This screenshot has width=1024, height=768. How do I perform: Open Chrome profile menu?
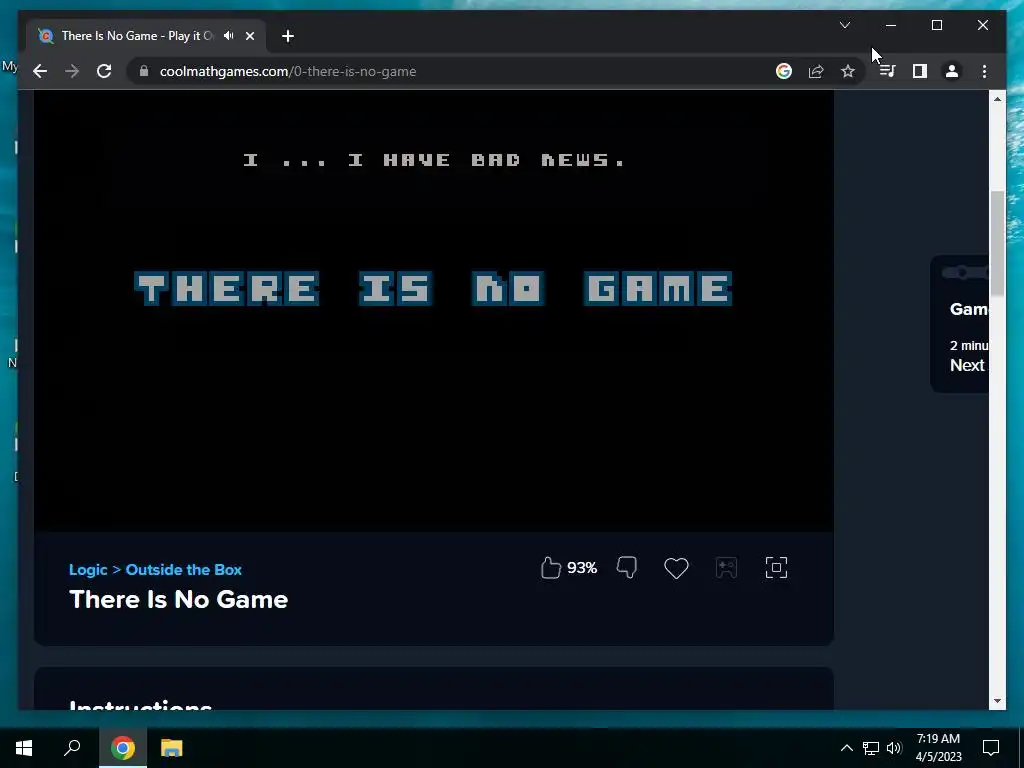click(x=952, y=71)
